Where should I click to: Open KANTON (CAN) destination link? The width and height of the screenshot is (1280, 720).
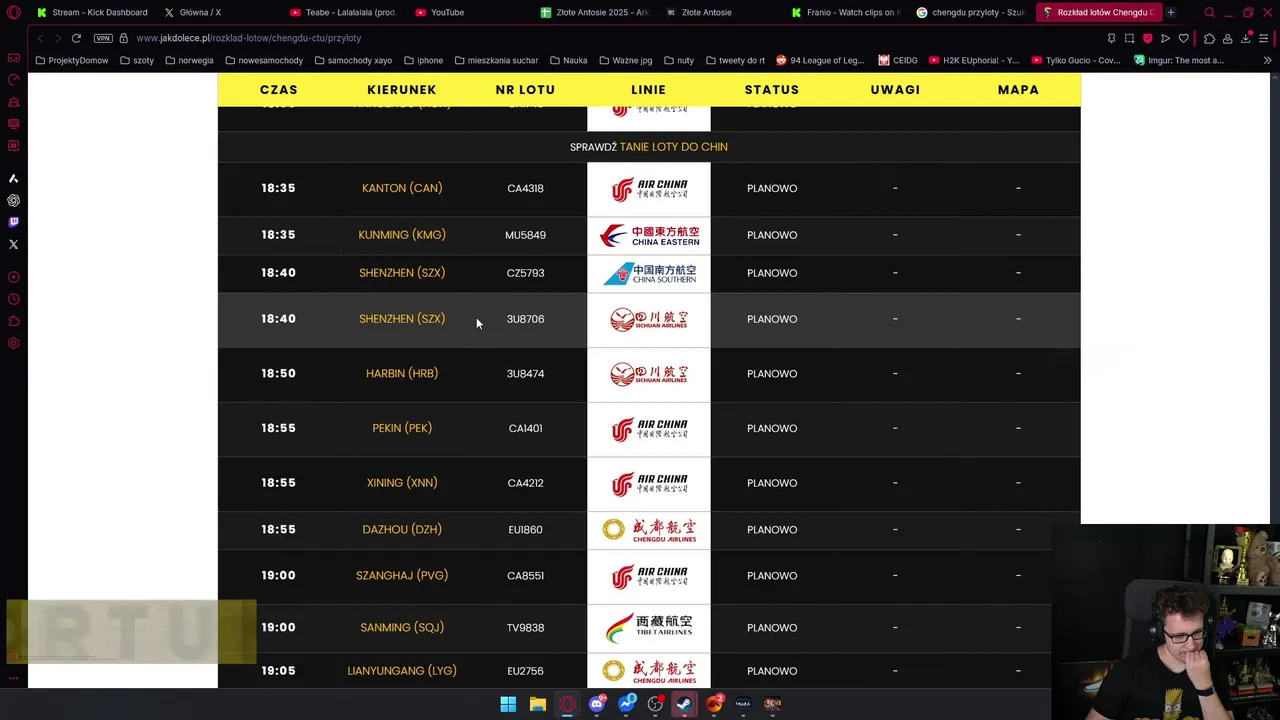click(402, 188)
